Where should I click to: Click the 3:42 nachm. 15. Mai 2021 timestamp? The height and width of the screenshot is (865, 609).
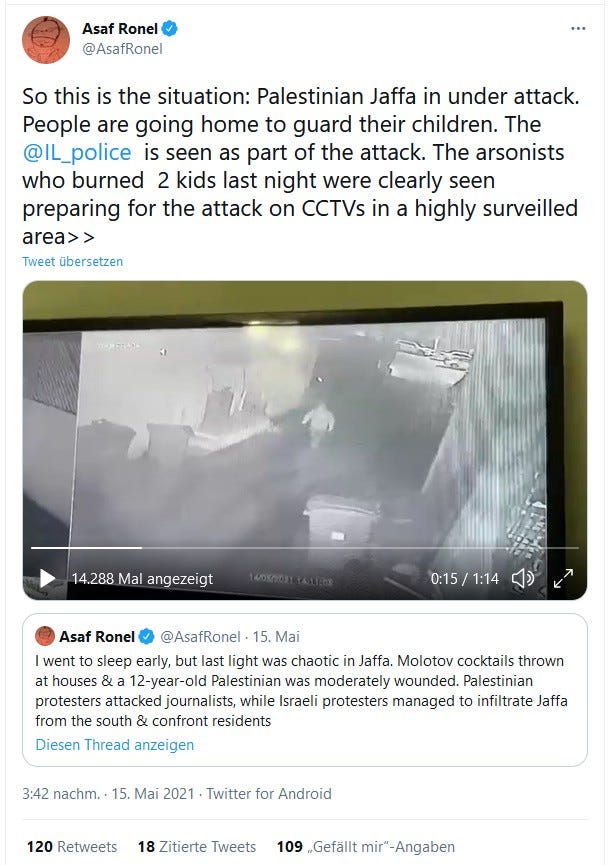click(x=108, y=794)
